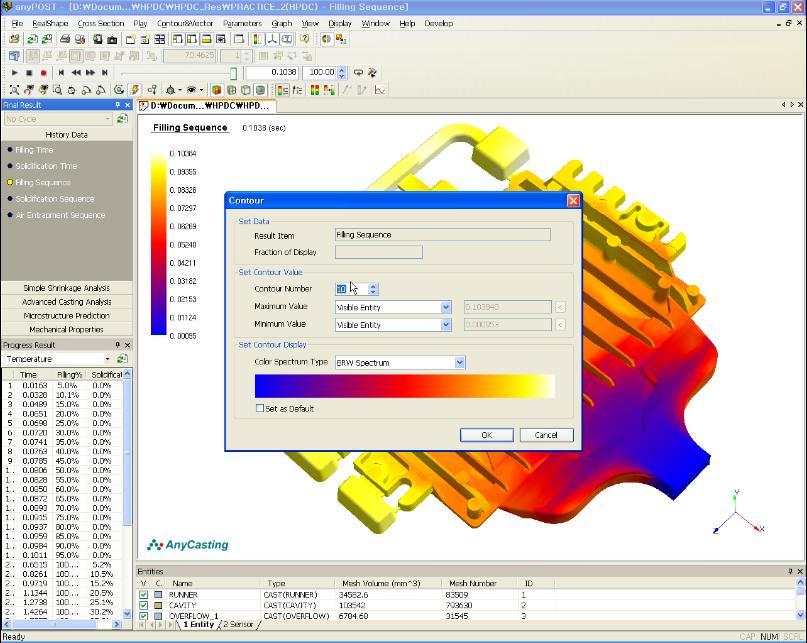Image resolution: width=807 pixels, height=643 pixels.
Task: Open a result file from the toolbar
Action: click(14, 39)
